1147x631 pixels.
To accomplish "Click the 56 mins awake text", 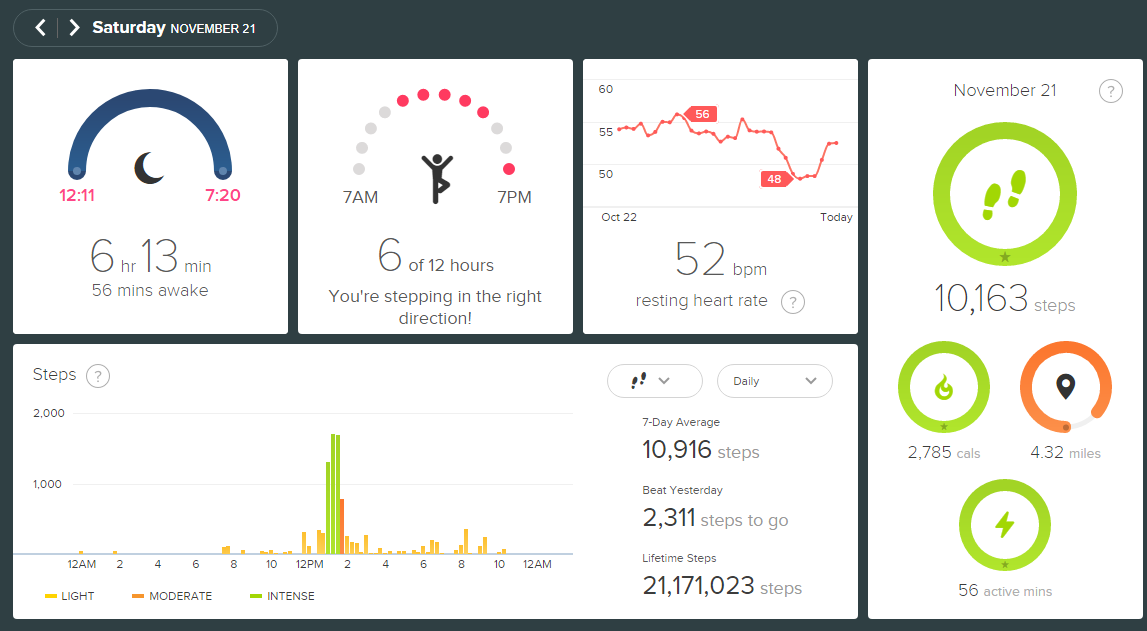I will [150, 290].
